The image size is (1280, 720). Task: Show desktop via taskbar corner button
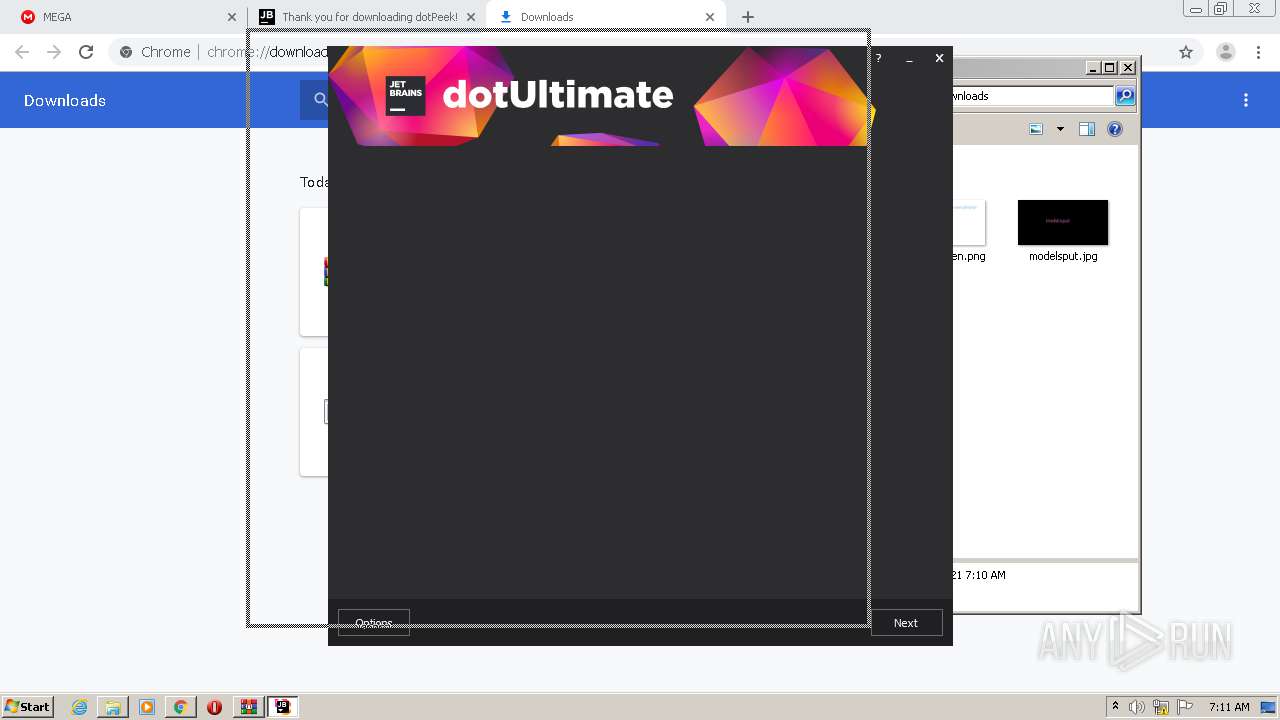(1269, 707)
